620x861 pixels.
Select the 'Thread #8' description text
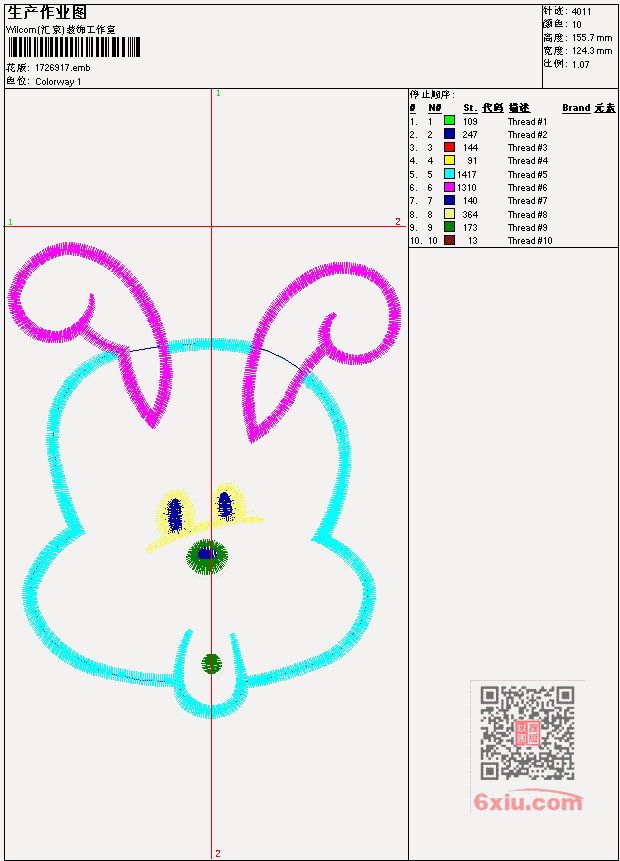(x=527, y=215)
